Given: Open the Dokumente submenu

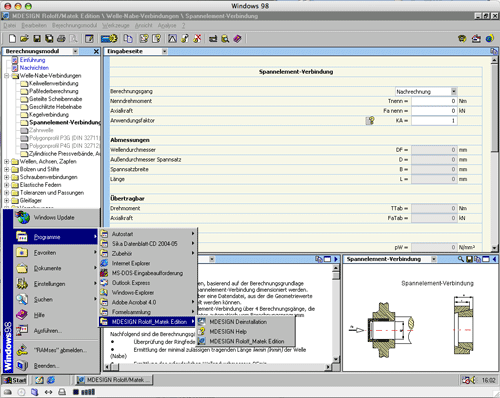Looking at the screenshot, I should tap(57, 268).
